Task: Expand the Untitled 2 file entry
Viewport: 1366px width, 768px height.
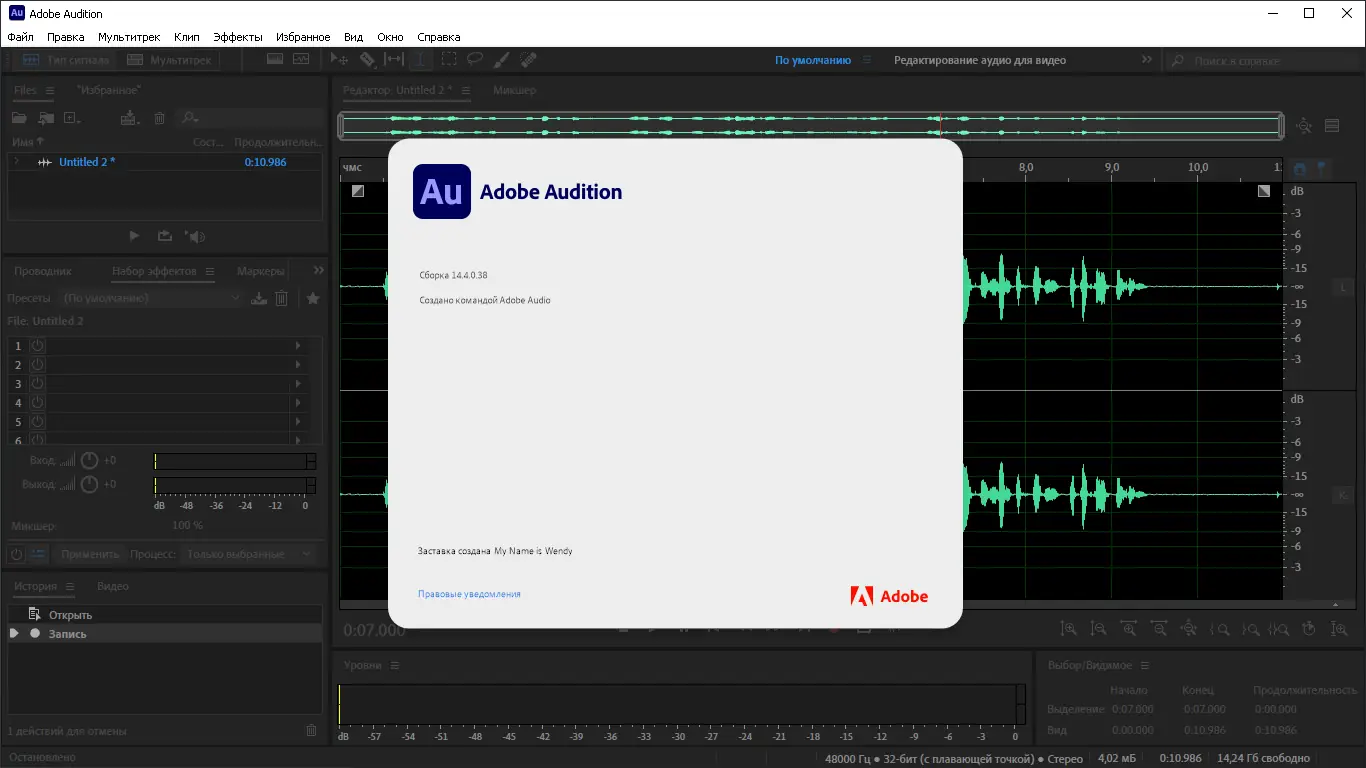Action: click(16, 162)
